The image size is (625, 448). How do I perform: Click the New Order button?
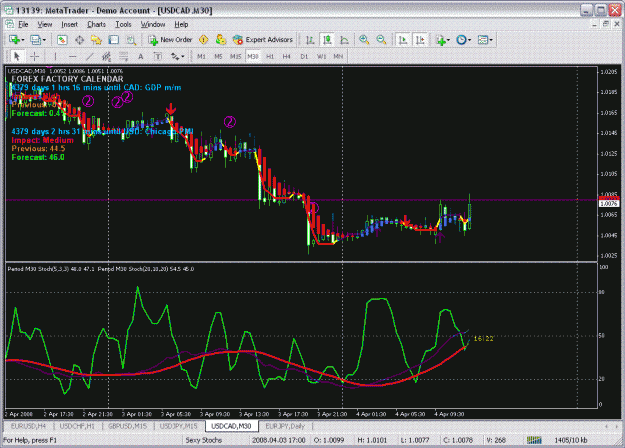[x=170, y=40]
